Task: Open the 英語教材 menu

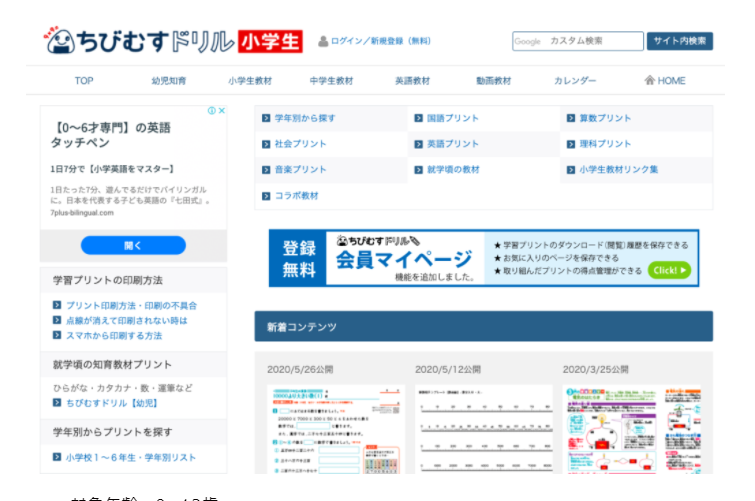Action: [412, 81]
